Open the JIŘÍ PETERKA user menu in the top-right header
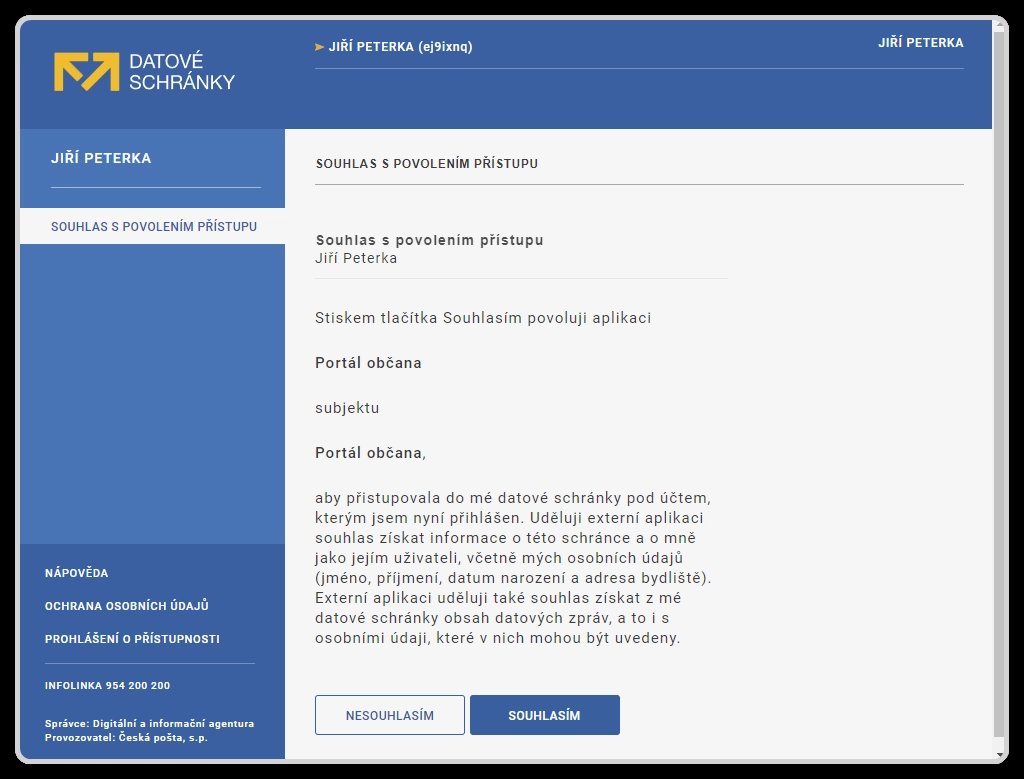Image resolution: width=1024 pixels, height=779 pixels. tap(920, 42)
